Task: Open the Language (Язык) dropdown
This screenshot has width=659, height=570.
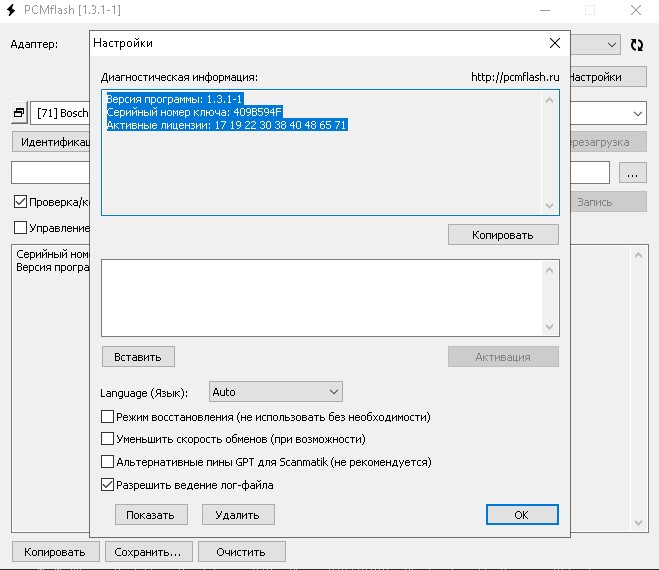Action: coord(276,392)
